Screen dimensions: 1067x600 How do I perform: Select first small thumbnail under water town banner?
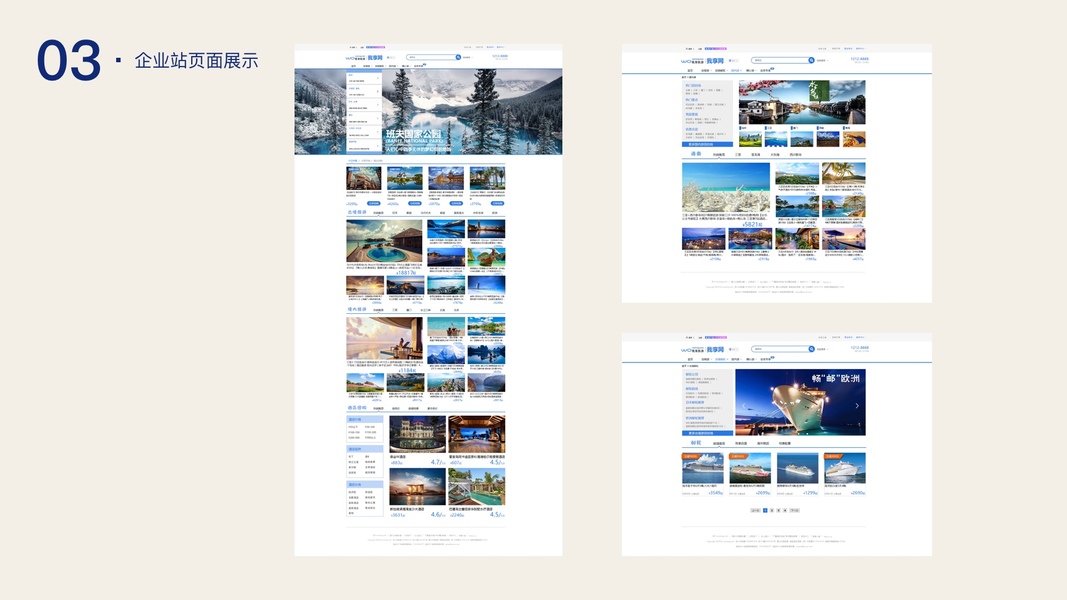click(x=751, y=139)
